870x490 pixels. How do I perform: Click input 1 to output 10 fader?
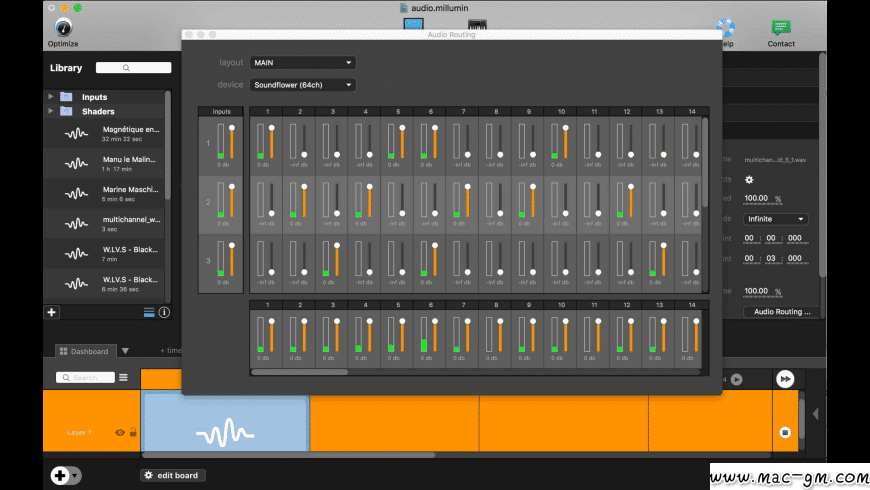click(565, 143)
